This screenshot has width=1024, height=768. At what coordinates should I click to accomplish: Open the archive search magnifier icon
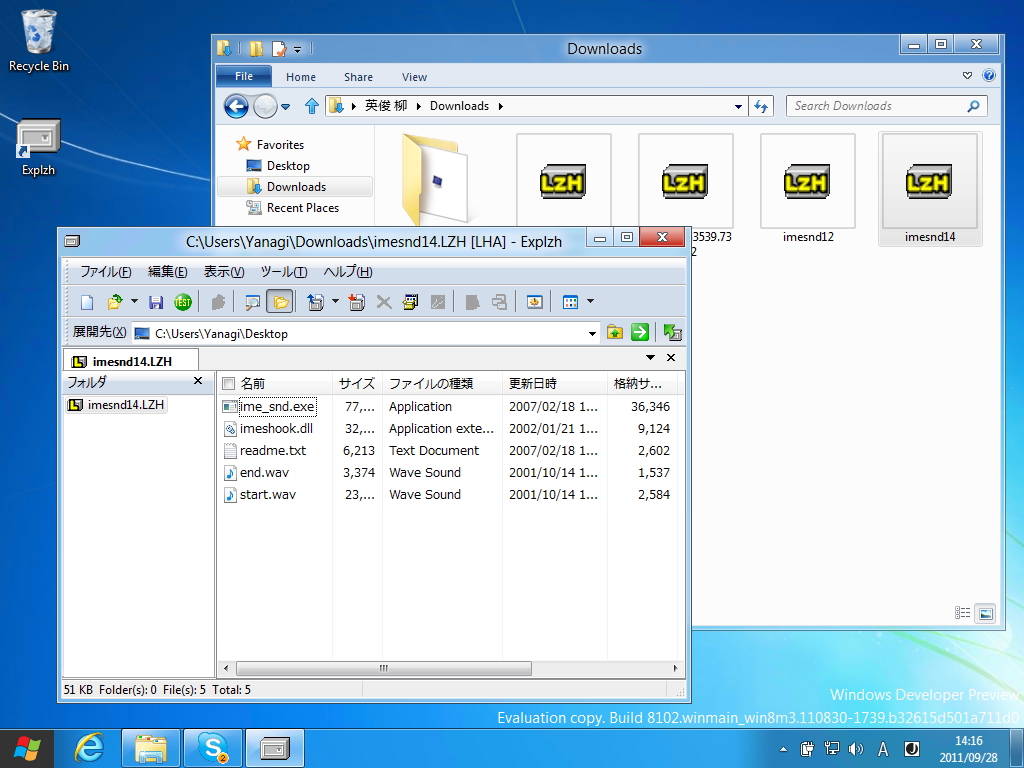point(251,301)
